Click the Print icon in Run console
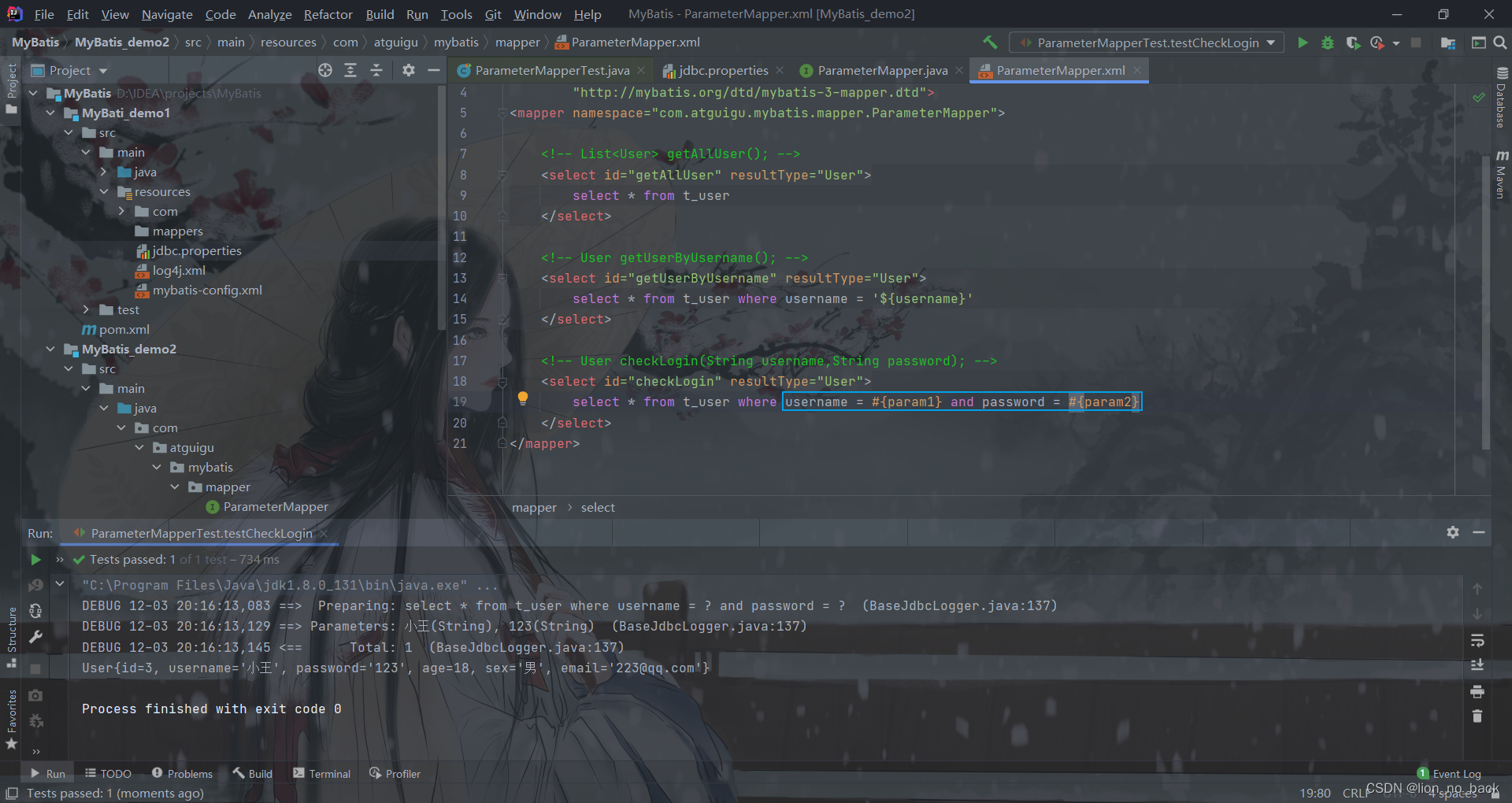The height and width of the screenshot is (803, 1512). (1477, 691)
